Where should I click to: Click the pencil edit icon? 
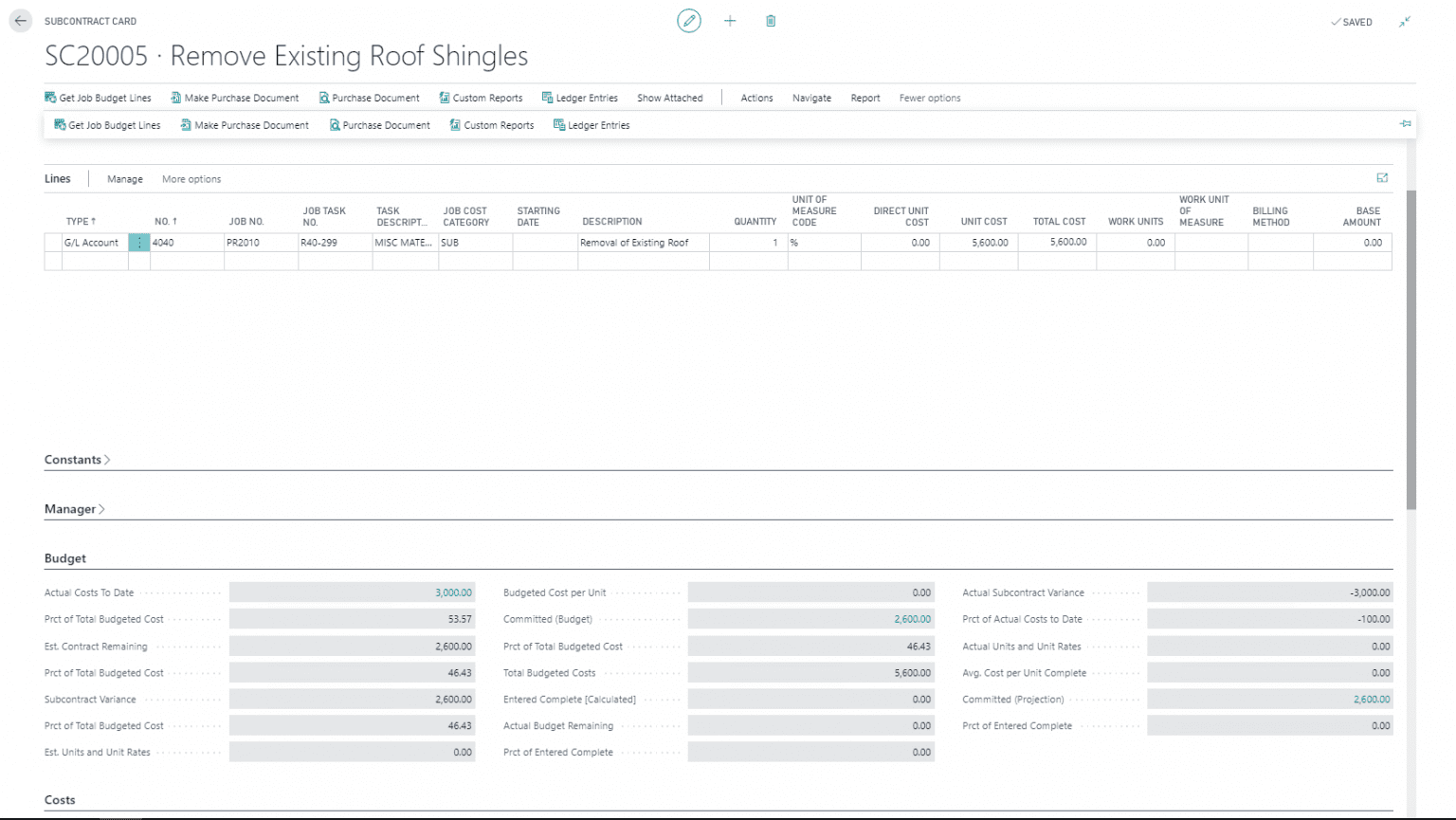pos(689,21)
